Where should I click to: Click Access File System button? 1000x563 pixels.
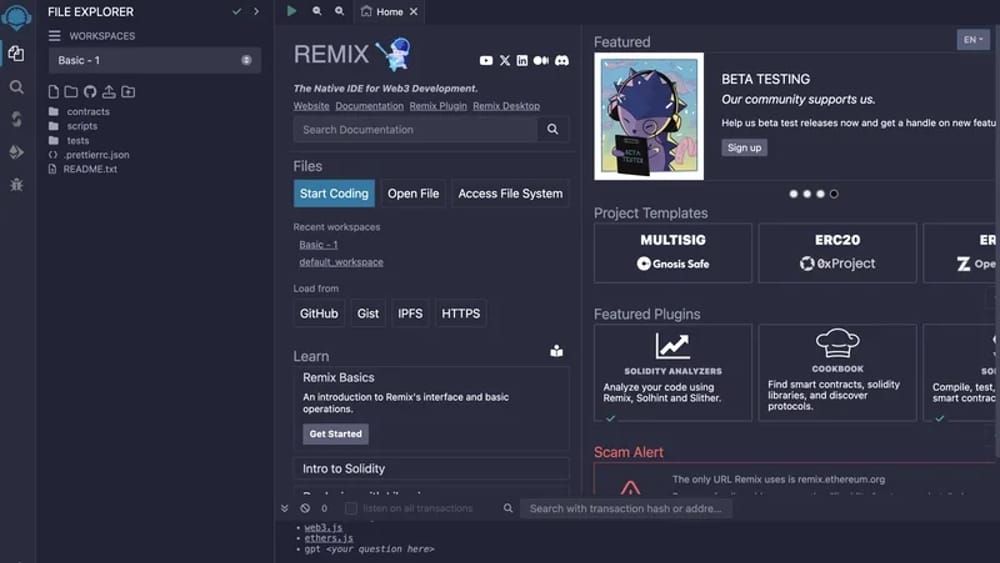click(510, 193)
